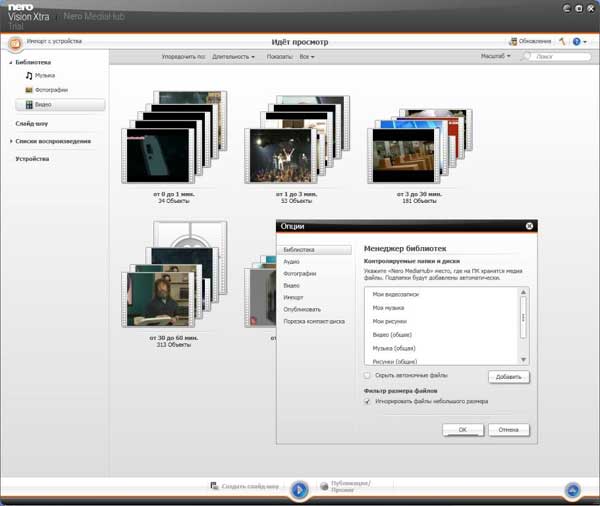This screenshot has width=600, height=506.
Task: Open the Длительность sort dropdown
Action: point(233,57)
